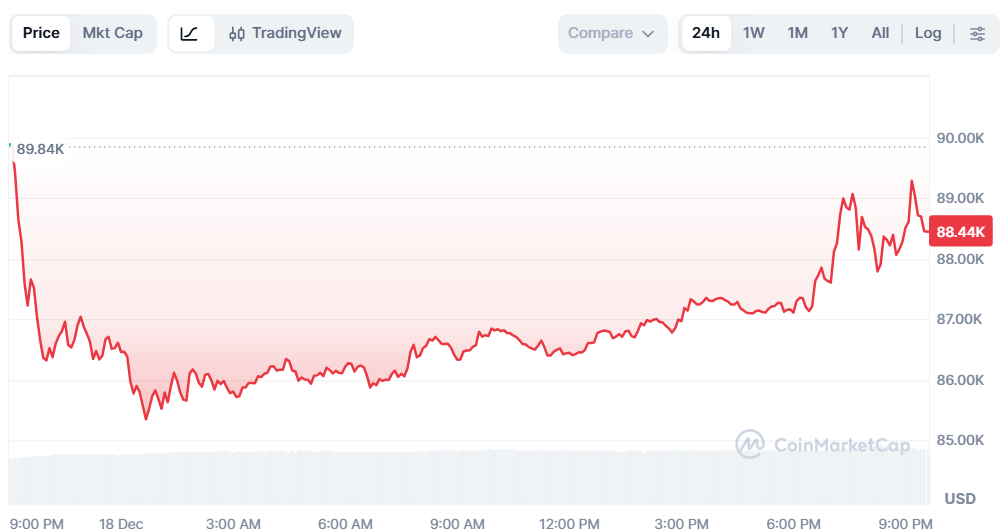Click the USD currency label
This screenshot has width=1006, height=532.
click(960, 498)
